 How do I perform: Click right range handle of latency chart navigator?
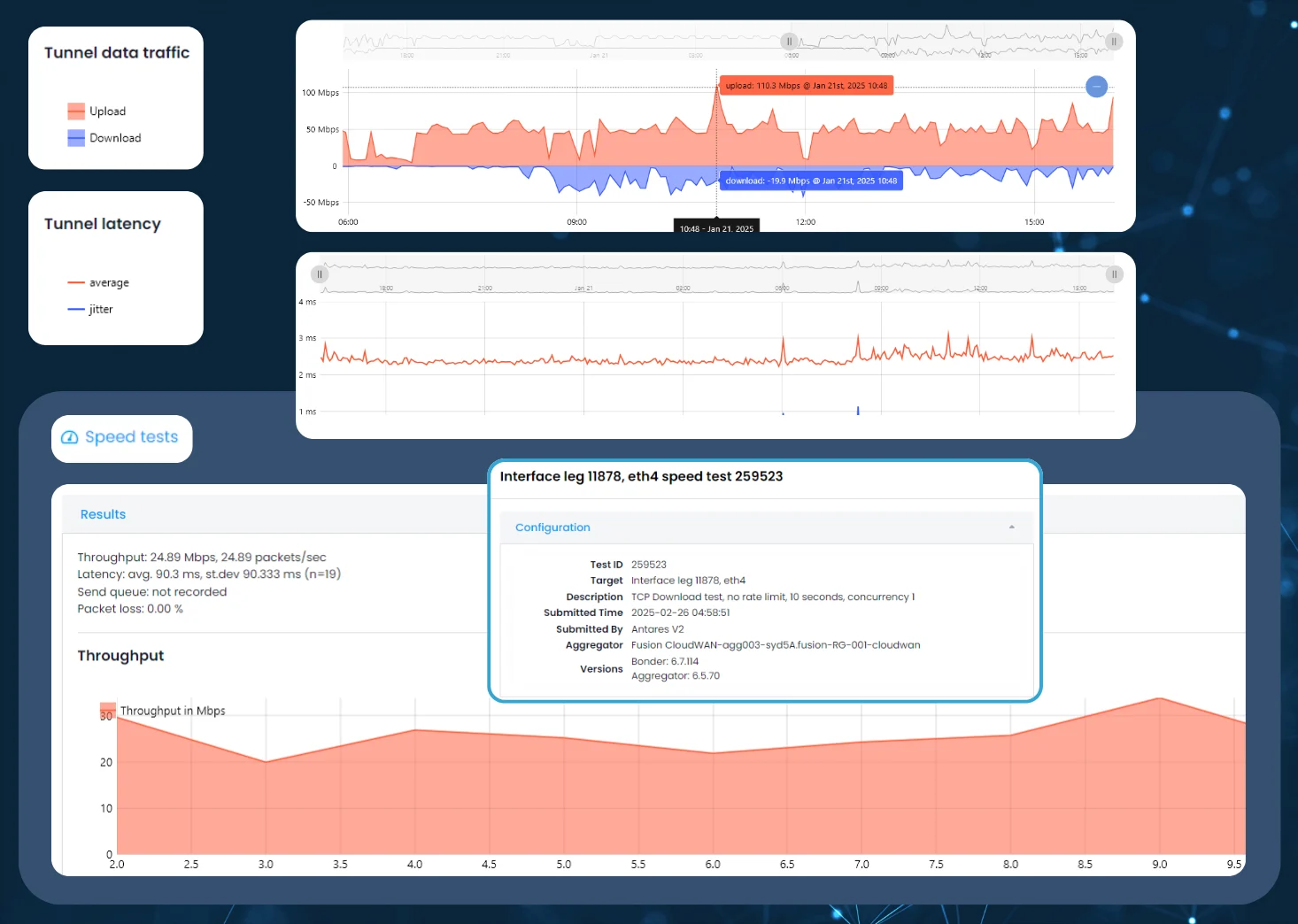coord(1114,274)
